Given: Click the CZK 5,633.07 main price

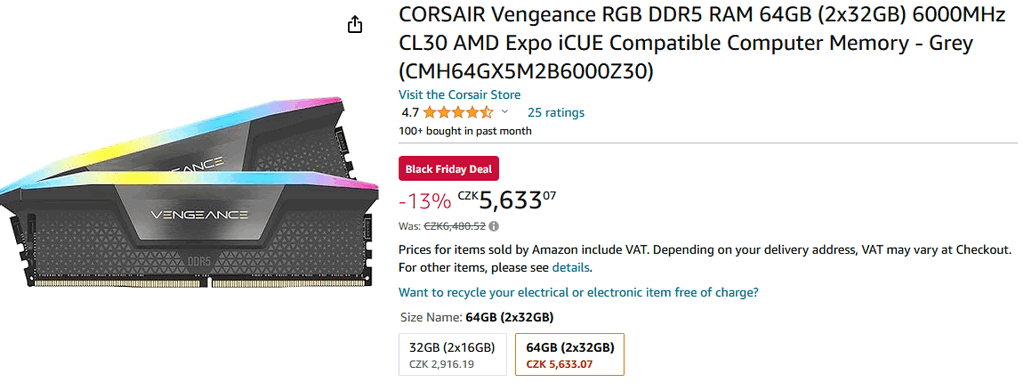Looking at the screenshot, I should point(507,199).
